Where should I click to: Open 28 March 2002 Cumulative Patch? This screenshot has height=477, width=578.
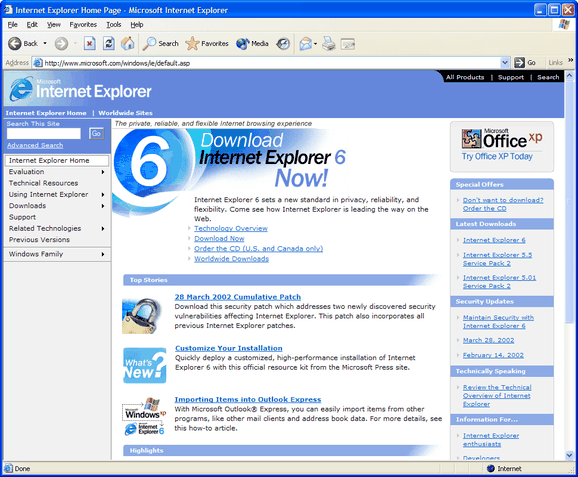(x=237, y=297)
